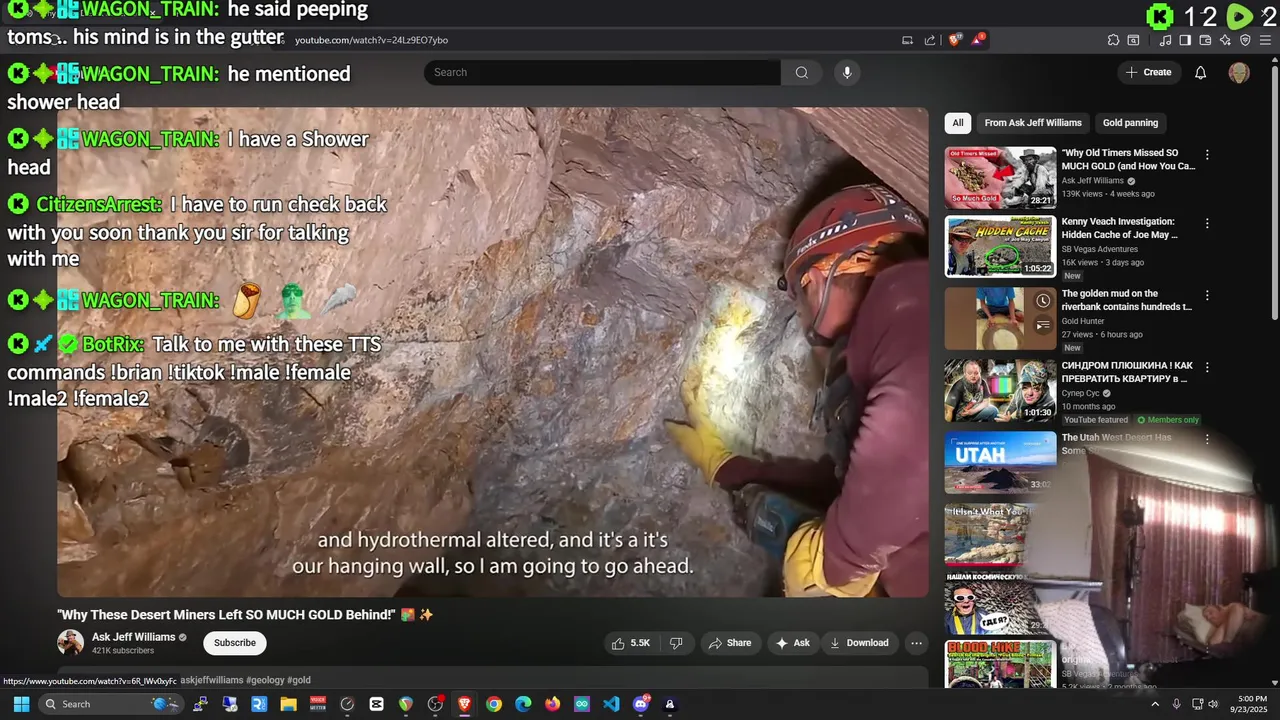This screenshot has height=720, width=1280.
Task: Open Leo AI sparkle icon in toolbar
Action: coord(1225,40)
